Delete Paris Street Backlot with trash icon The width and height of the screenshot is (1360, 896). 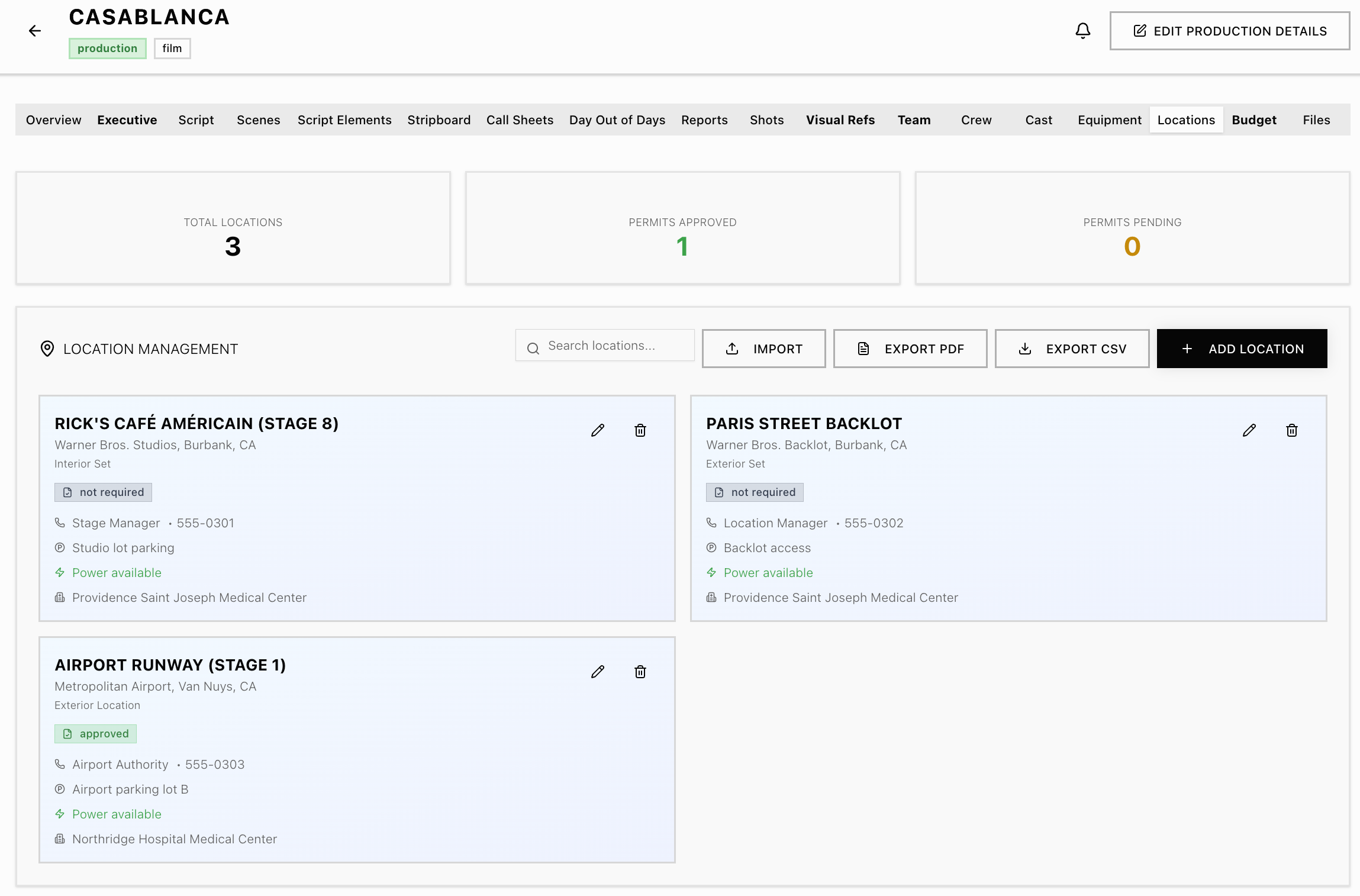pyautogui.click(x=1292, y=430)
